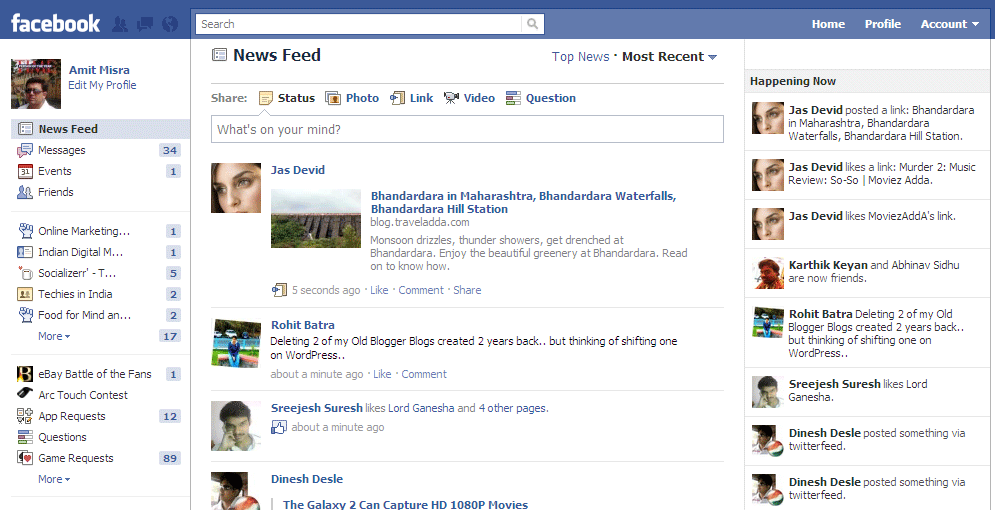This screenshot has width=998, height=510.
Task: Open Bhandardara in Maharashtra article link
Action: (523, 202)
